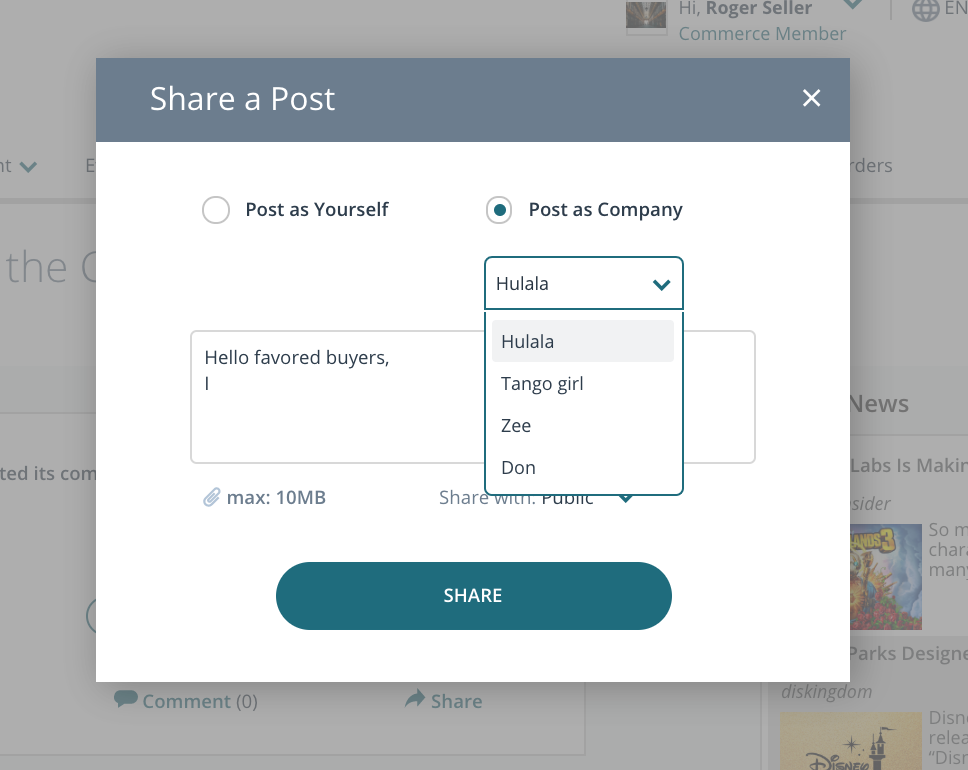968x770 pixels.
Task: Pick Hulala option in dropdown list
Action: [x=583, y=341]
